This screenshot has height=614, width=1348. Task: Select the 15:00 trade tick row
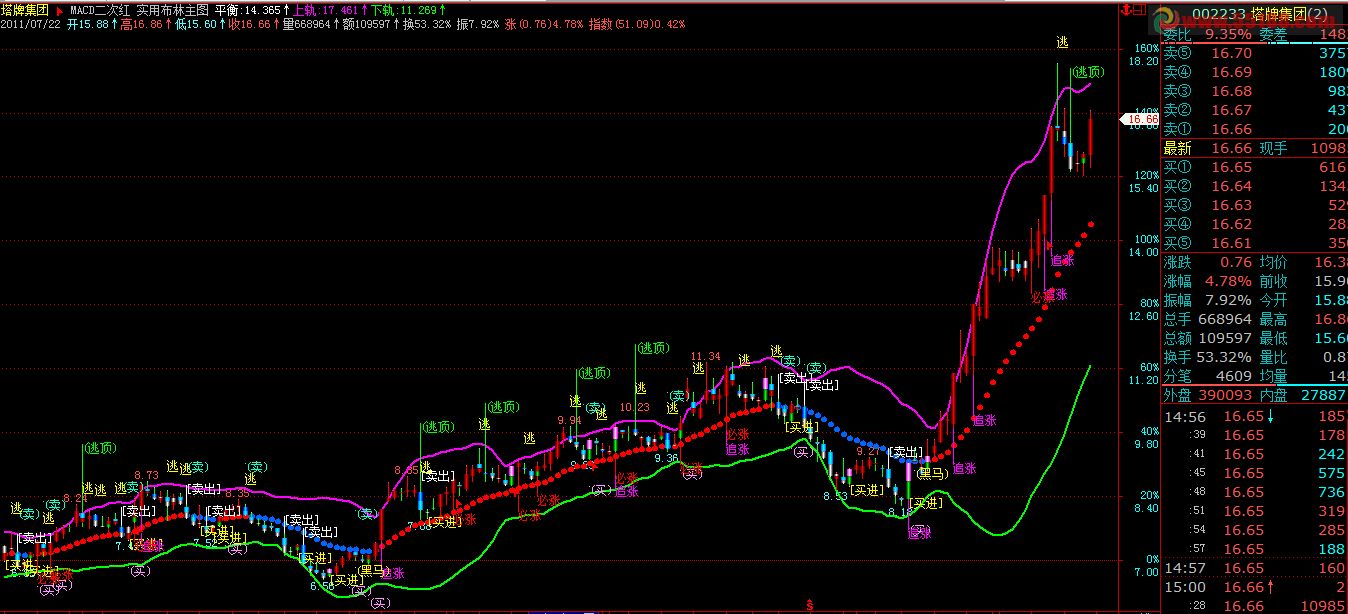pyautogui.click(x=1255, y=587)
